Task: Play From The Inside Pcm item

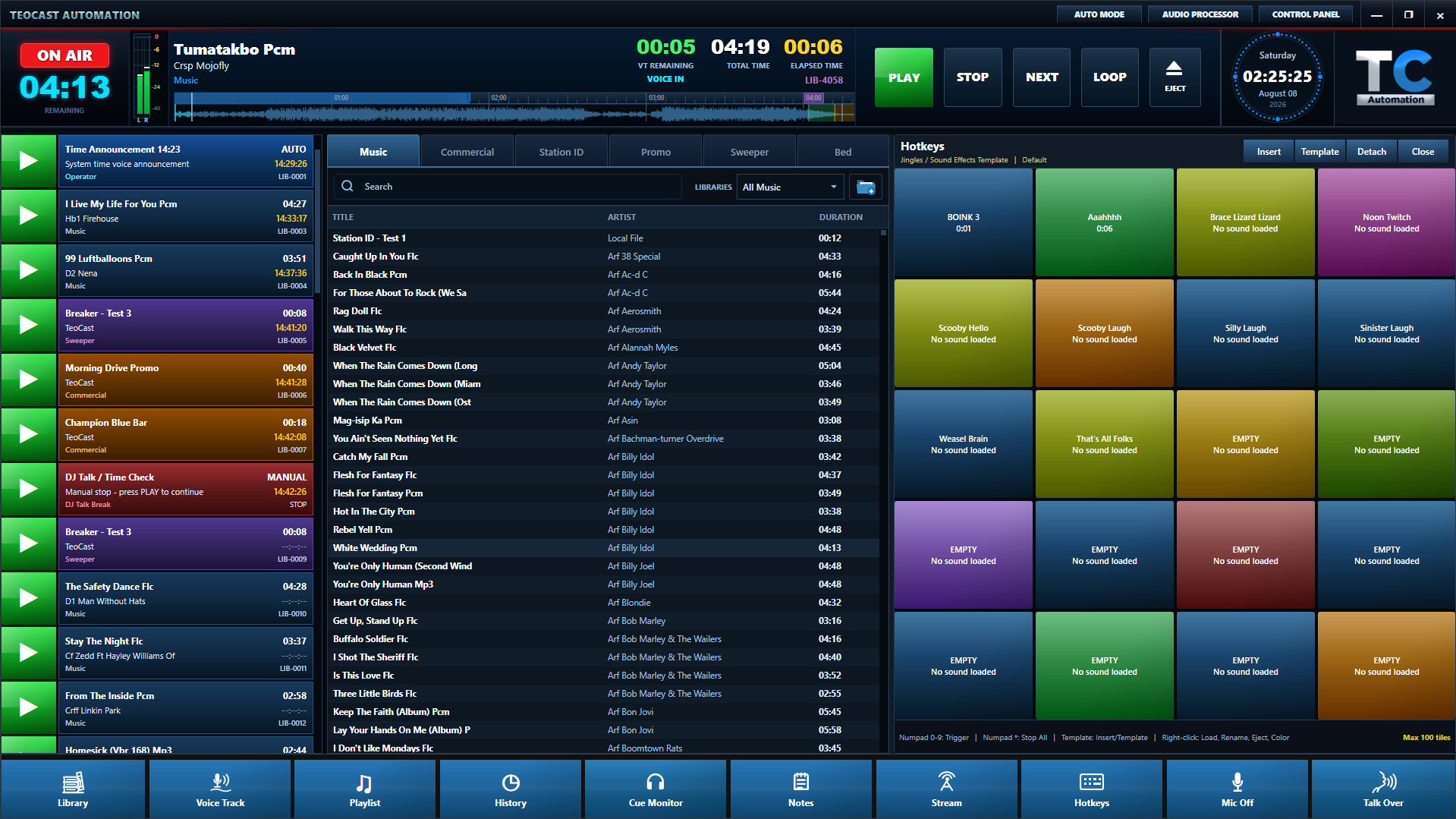Action: [29, 707]
